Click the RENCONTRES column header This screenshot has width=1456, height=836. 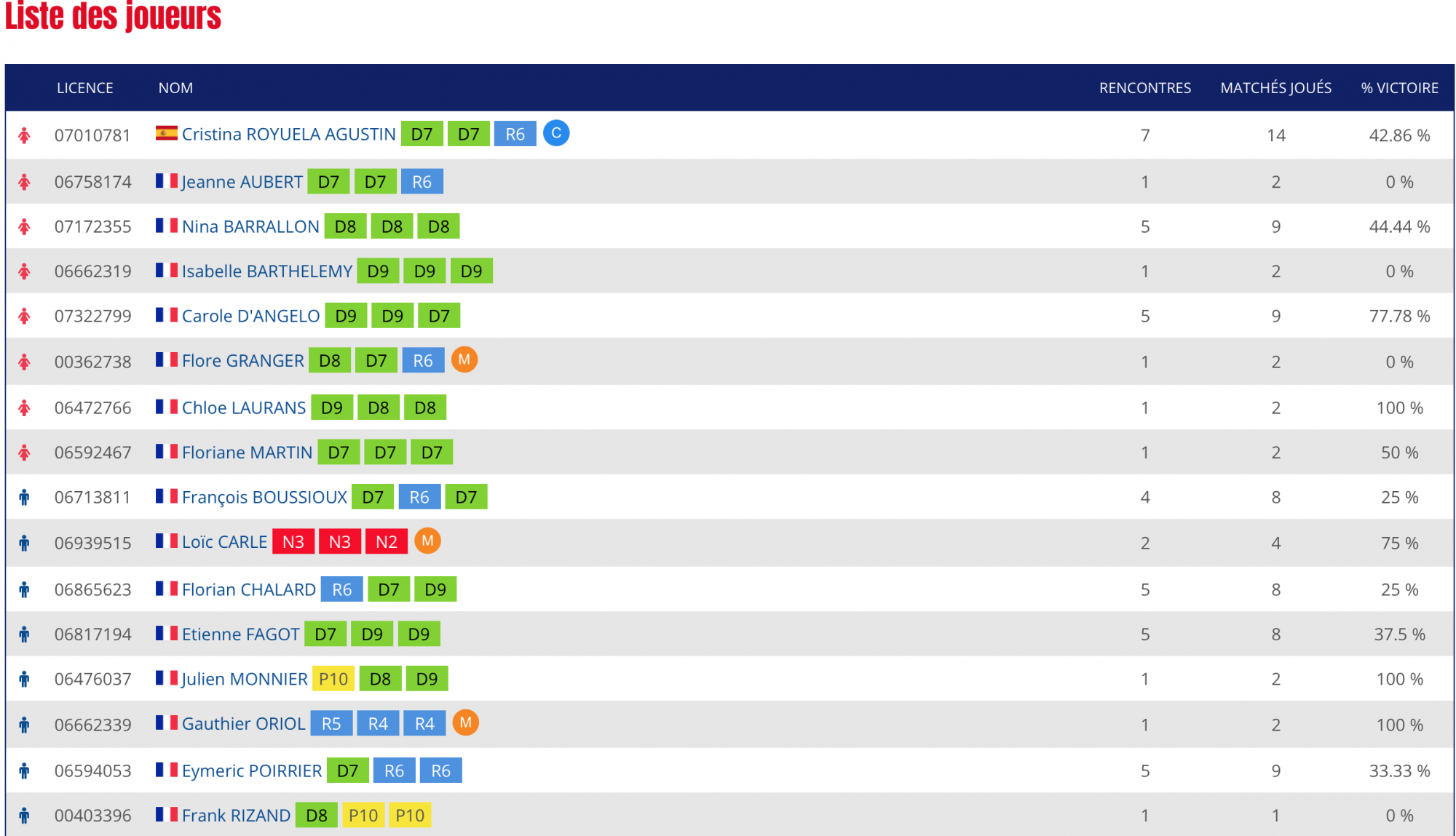pyautogui.click(x=1145, y=88)
